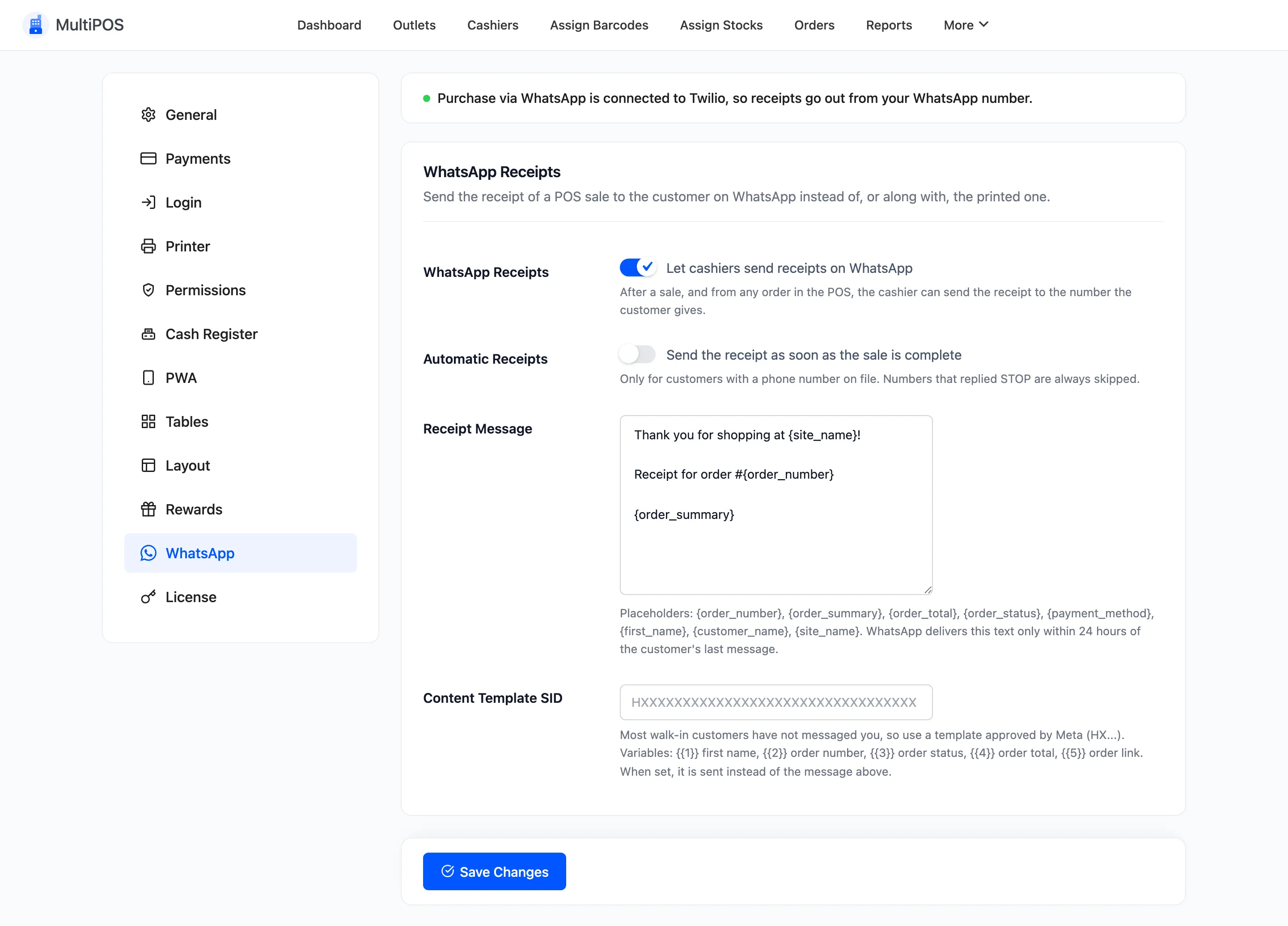Select the Payments card icon
This screenshot has height=926, width=1288.
[148, 158]
